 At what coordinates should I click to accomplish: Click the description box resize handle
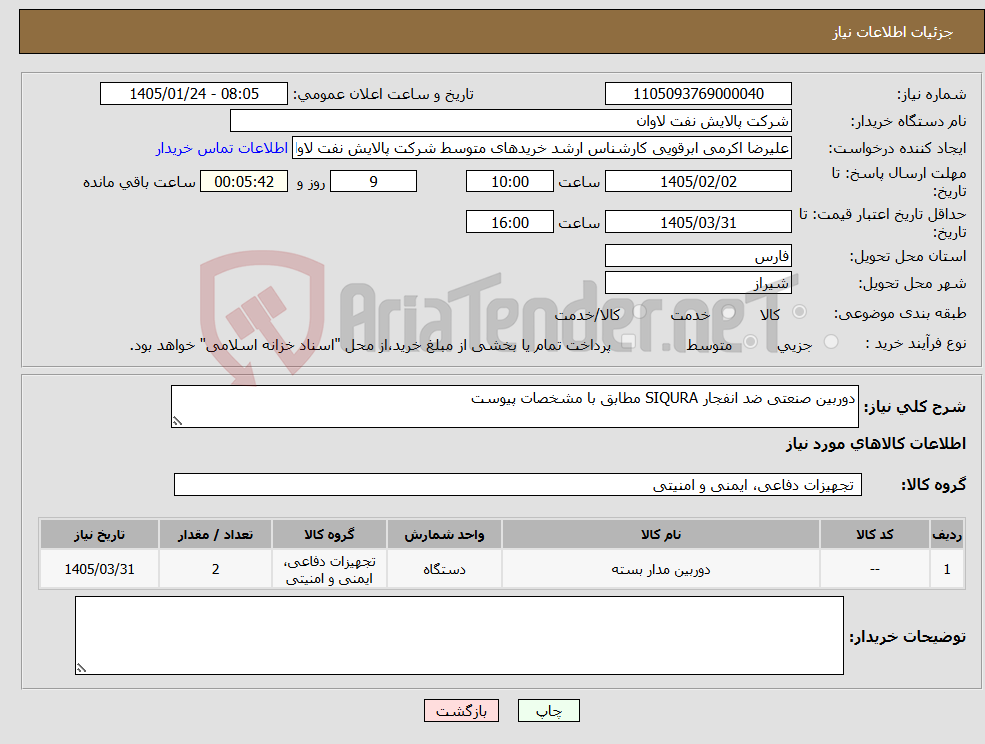tap(177, 422)
